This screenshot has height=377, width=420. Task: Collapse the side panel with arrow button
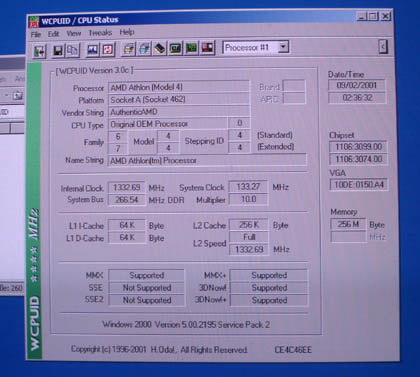[383, 47]
